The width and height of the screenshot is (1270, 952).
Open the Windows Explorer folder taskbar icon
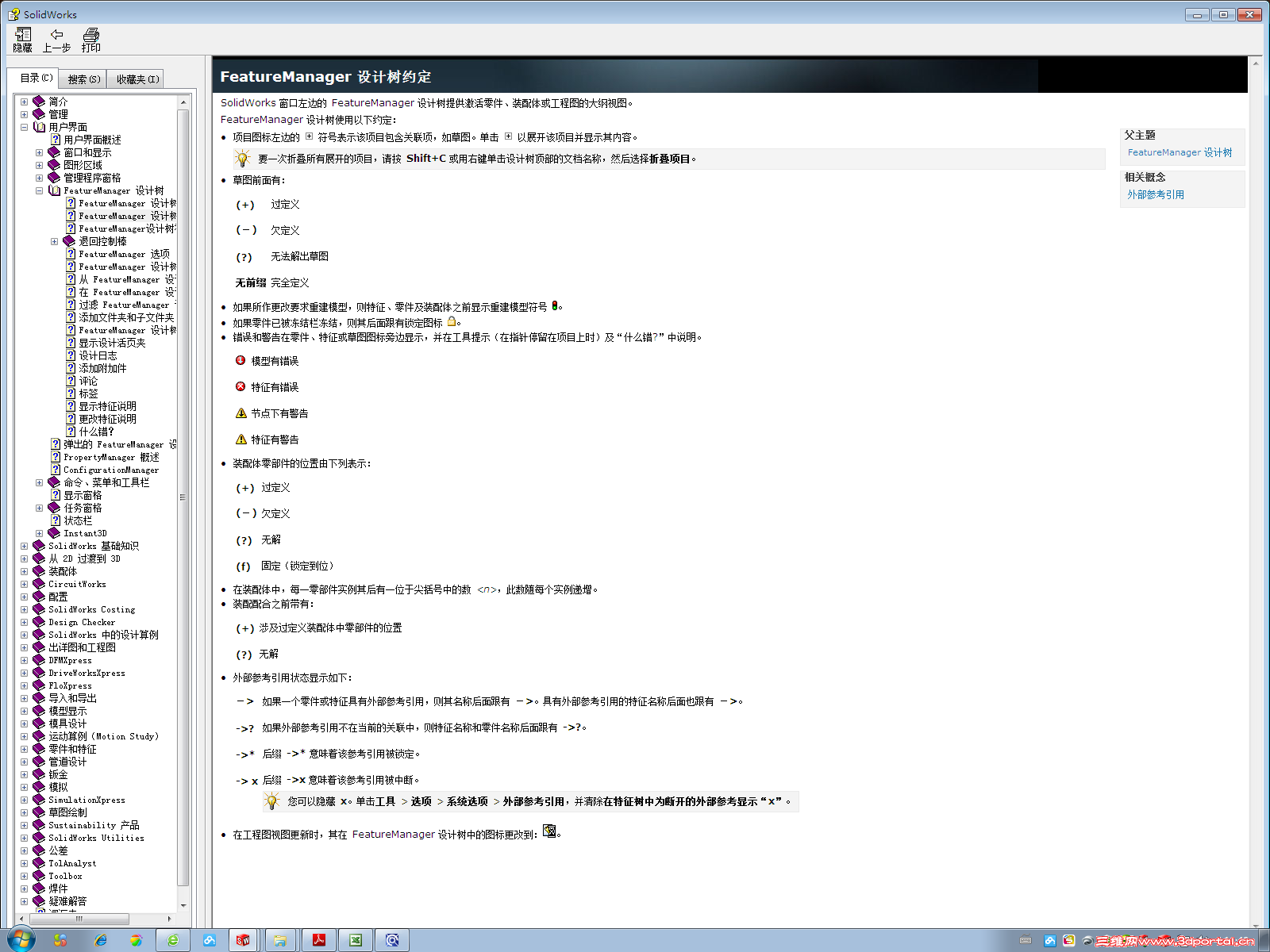280,940
